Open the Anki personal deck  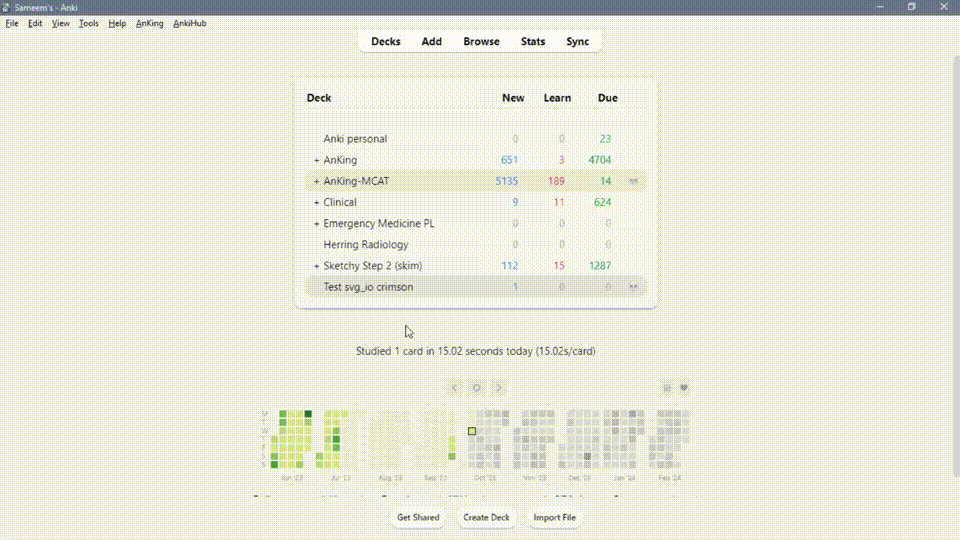(x=355, y=139)
